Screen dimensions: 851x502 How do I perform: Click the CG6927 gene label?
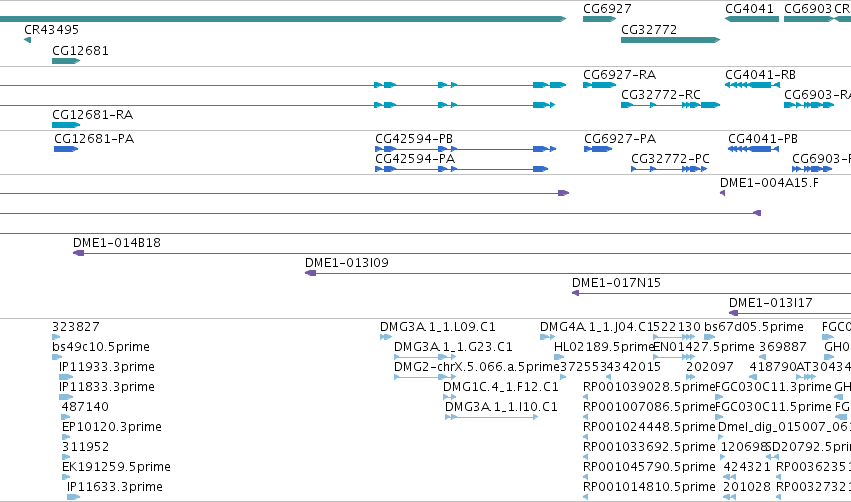coord(607,9)
